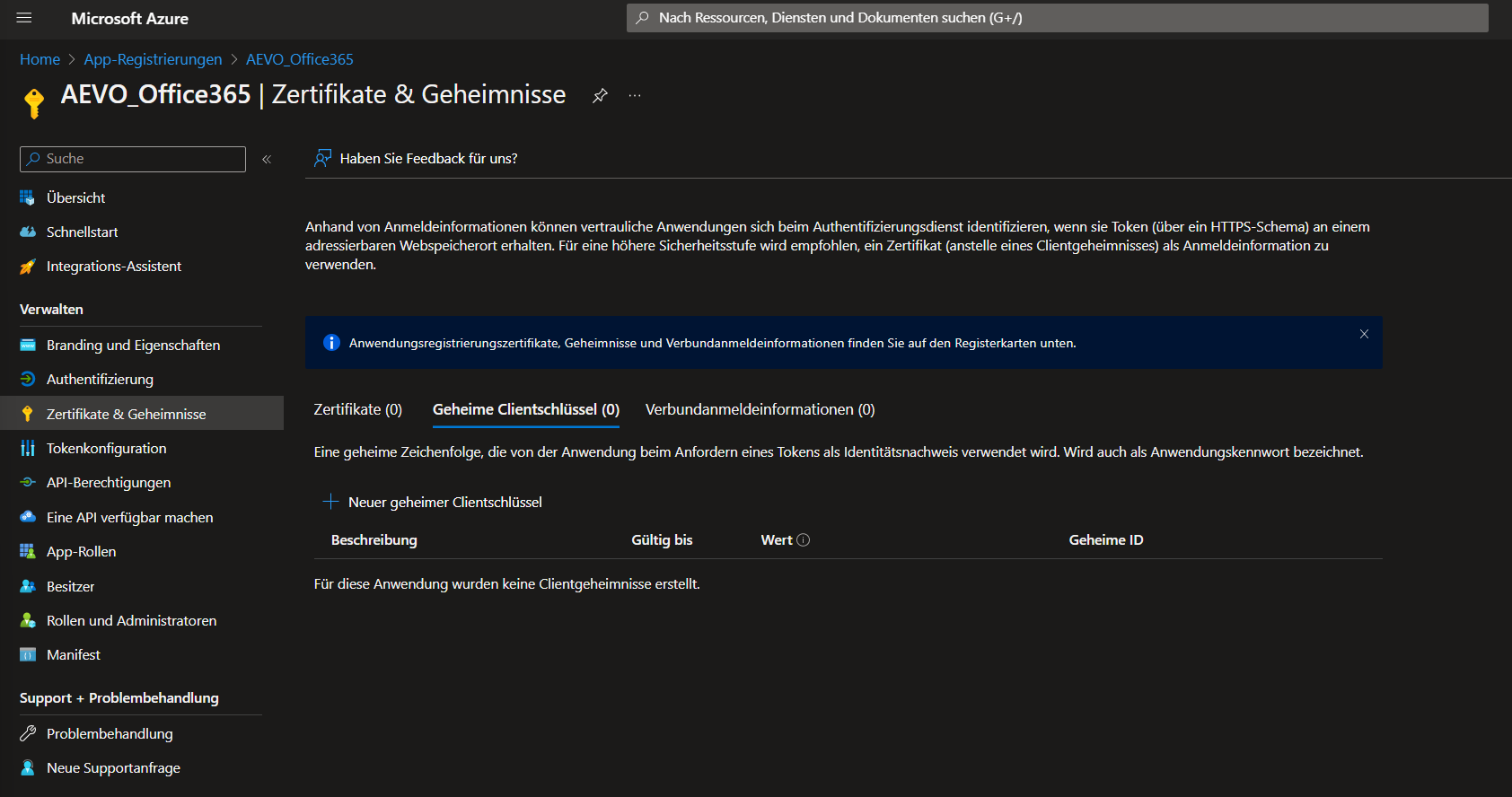Image resolution: width=1512 pixels, height=797 pixels.
Task: Click the blue info icon in banner
Action: tap(331, 343)
